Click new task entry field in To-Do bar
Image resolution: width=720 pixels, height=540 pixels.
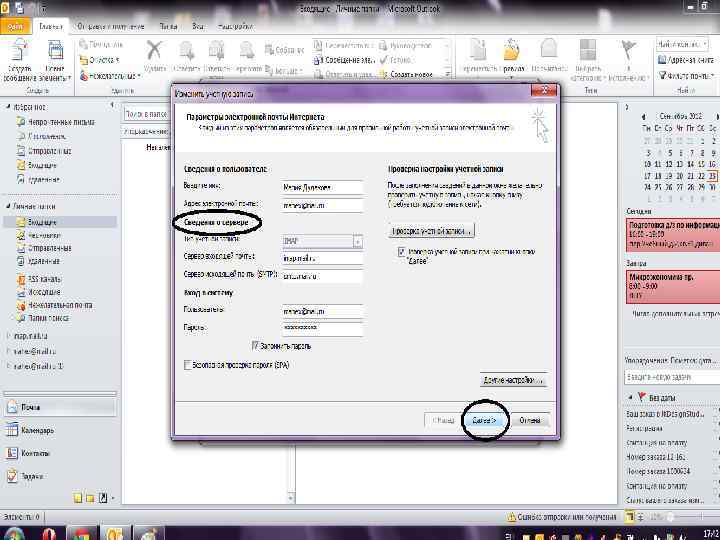(672, 377)
